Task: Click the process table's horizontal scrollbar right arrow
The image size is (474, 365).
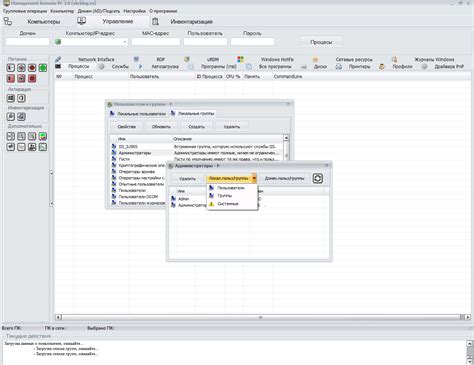Action: [x=468, y=317]
